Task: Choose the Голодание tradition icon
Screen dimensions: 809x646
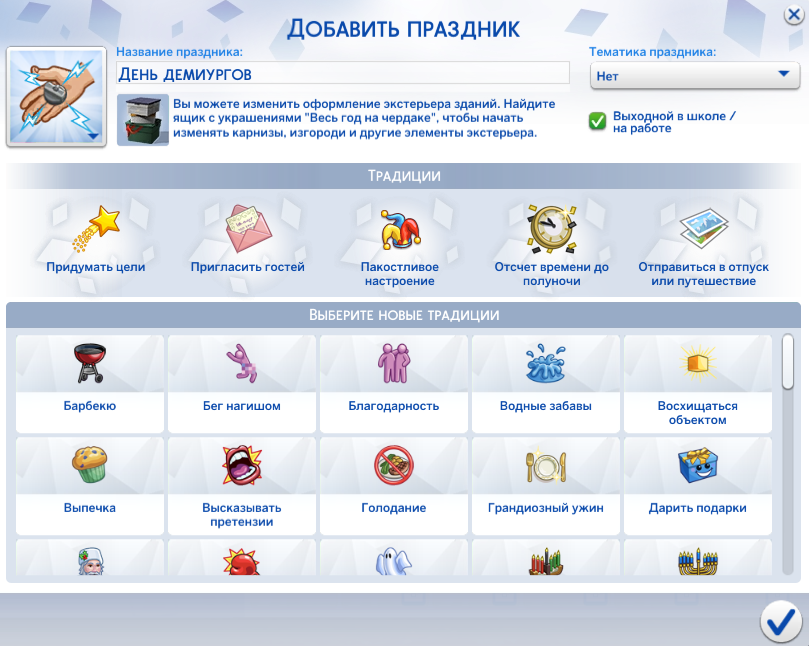Action: (393, 464)
